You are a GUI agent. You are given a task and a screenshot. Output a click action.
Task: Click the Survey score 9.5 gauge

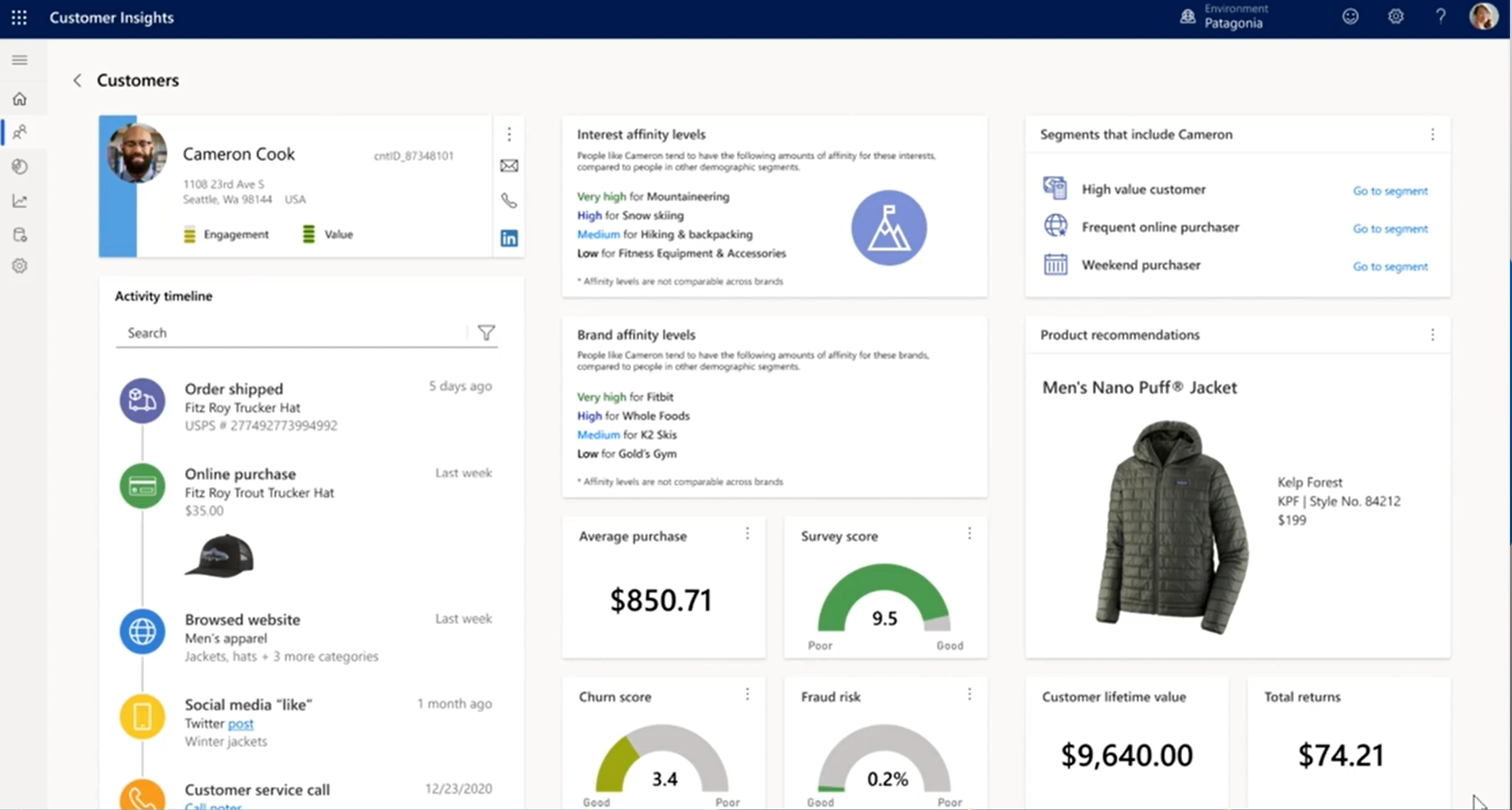pos(884,597)
